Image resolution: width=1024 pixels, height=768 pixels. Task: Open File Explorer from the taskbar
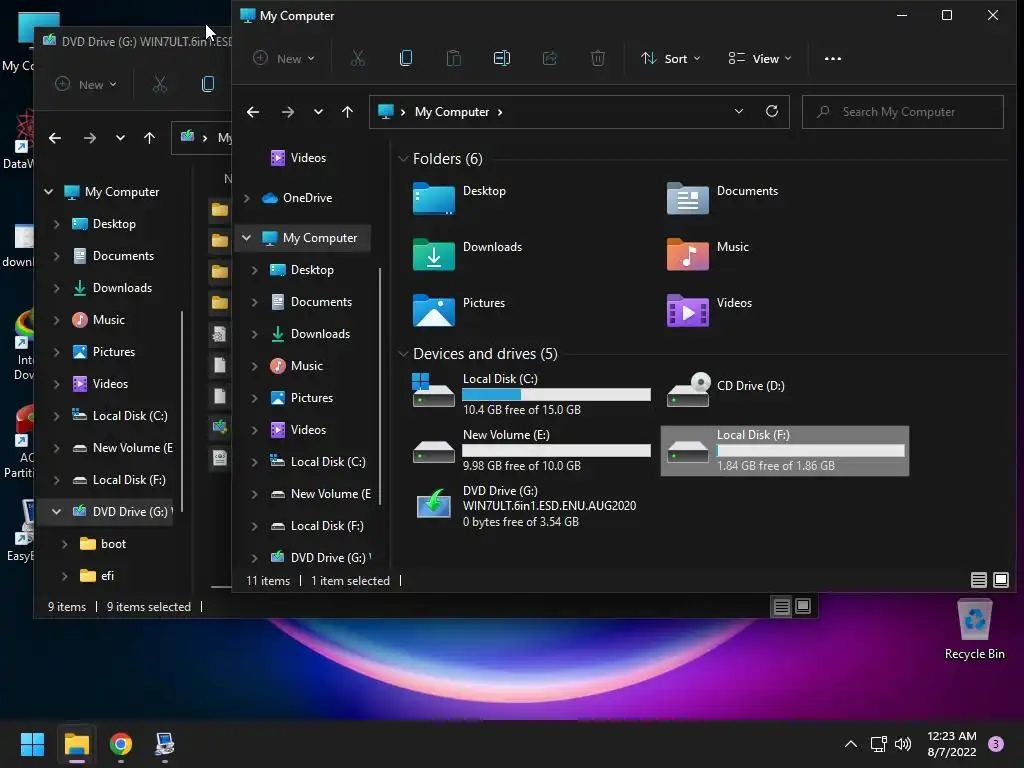click(76, 744)
